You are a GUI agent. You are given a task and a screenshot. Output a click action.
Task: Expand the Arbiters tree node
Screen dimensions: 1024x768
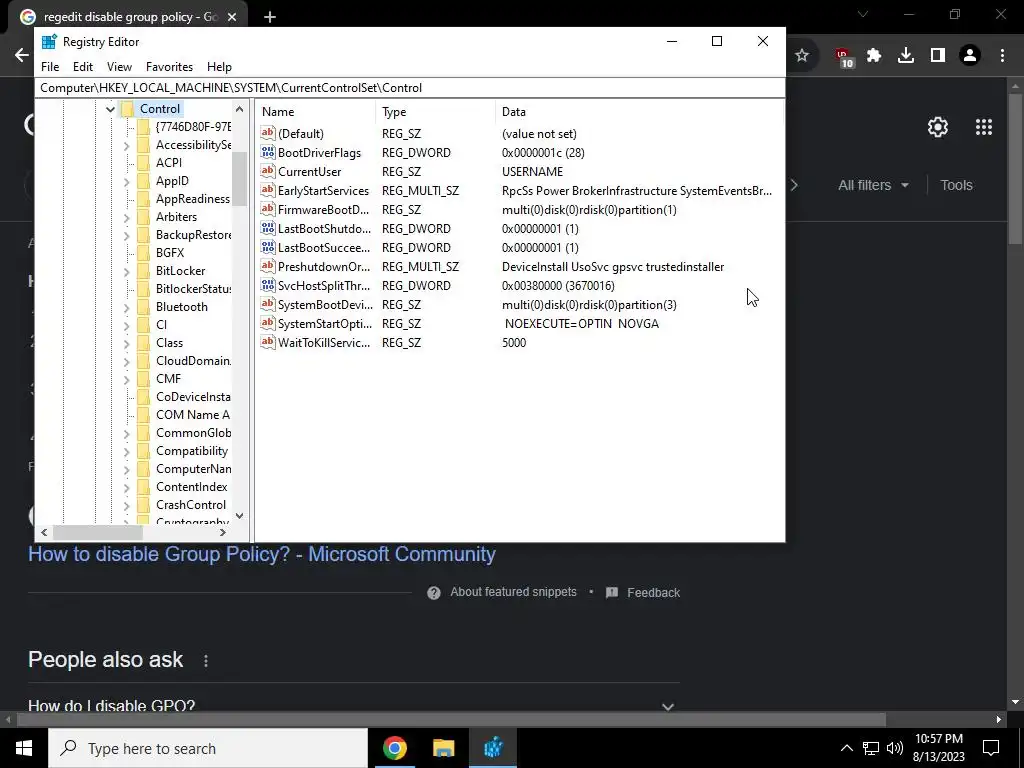click(127, 217)
